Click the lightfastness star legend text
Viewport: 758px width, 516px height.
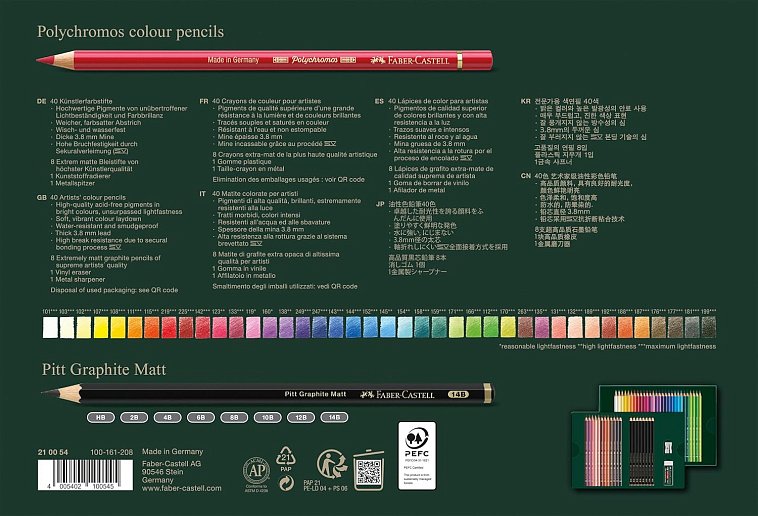pyautogui.click(x=608, y=347)
